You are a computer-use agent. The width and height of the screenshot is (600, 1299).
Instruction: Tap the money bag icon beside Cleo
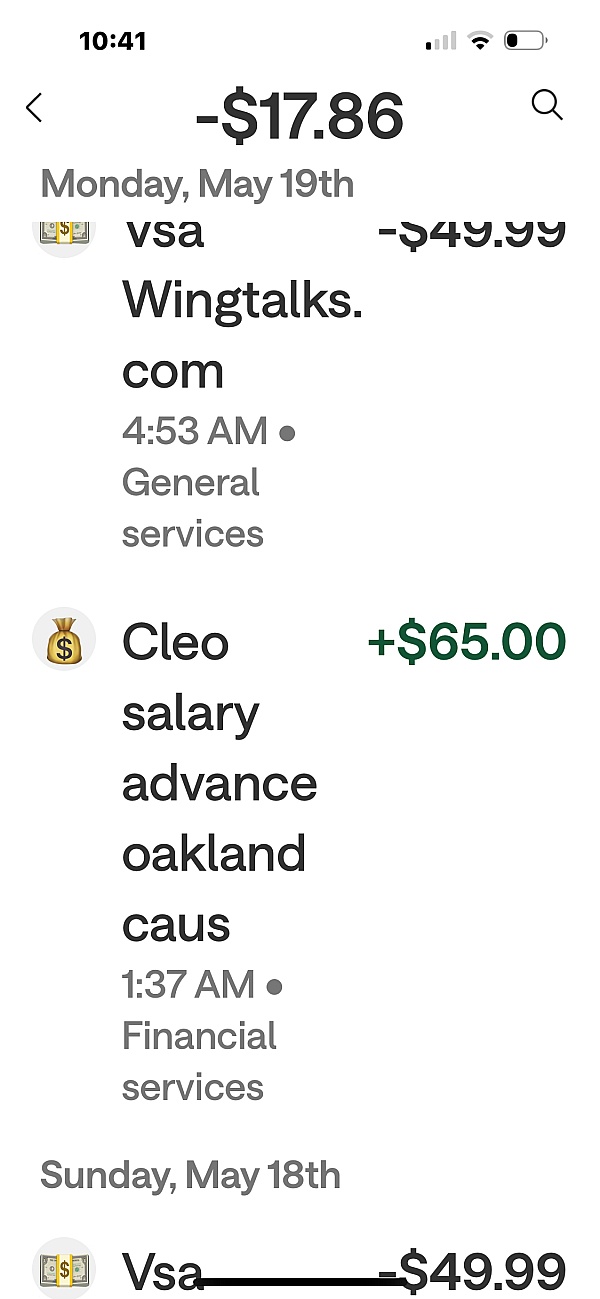64,640
